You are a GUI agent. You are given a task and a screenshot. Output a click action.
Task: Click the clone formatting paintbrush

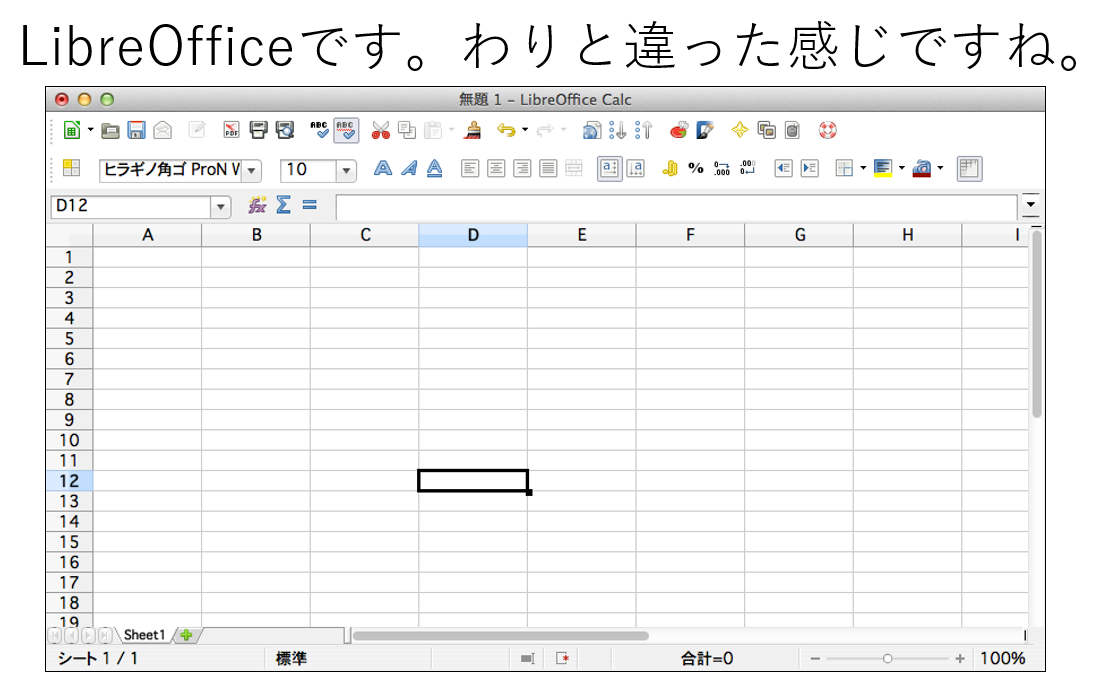(x=473, y=130)
